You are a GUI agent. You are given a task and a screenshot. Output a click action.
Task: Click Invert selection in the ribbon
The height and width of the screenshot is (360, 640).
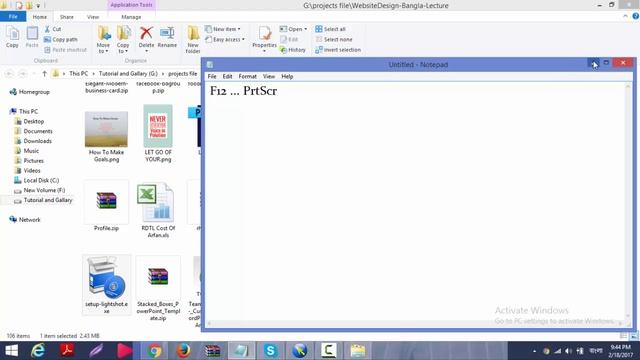click(338, 49)
